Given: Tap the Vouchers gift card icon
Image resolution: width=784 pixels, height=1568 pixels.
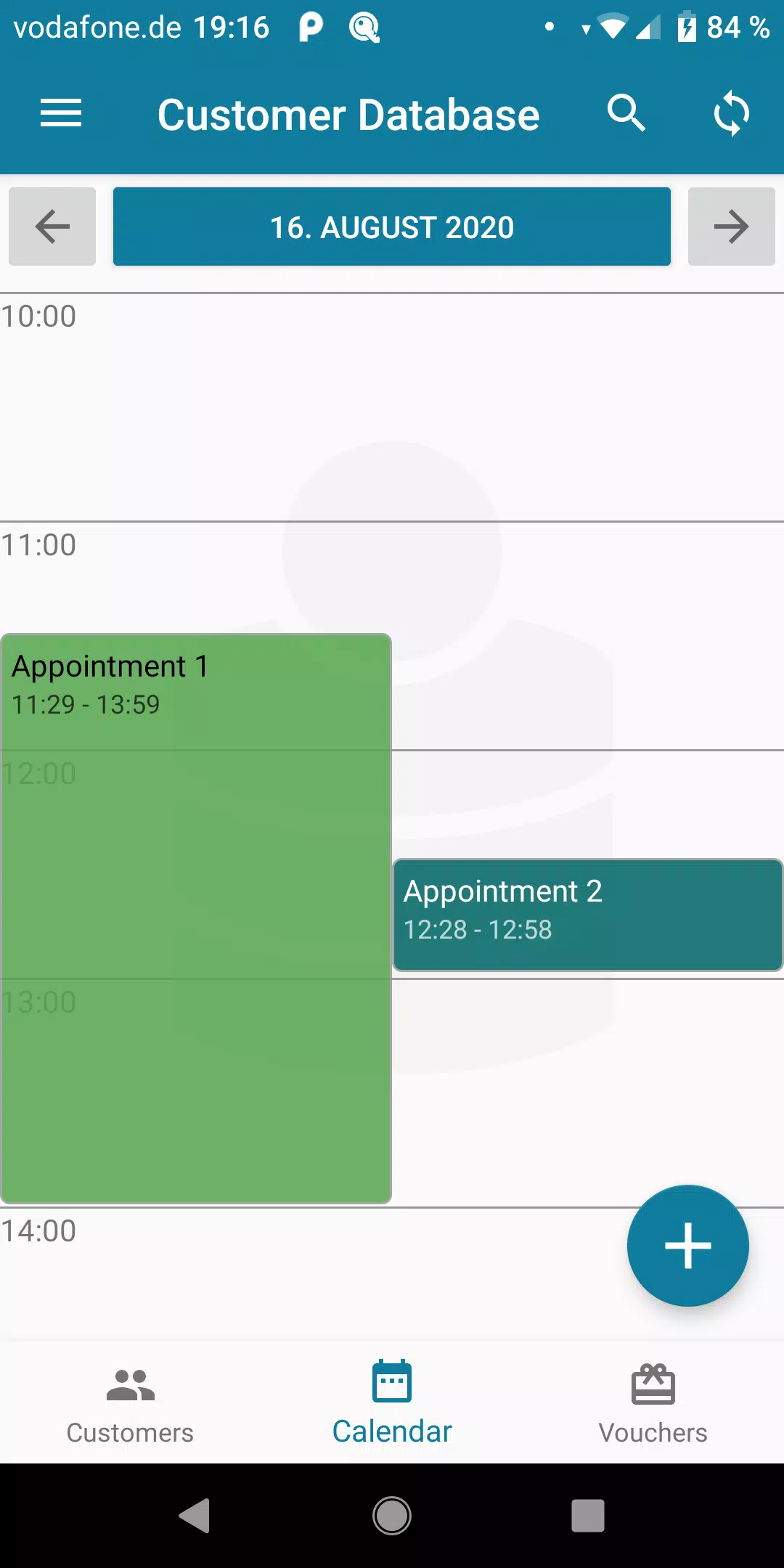Looking at the screenshot, I should point(653,1384).
